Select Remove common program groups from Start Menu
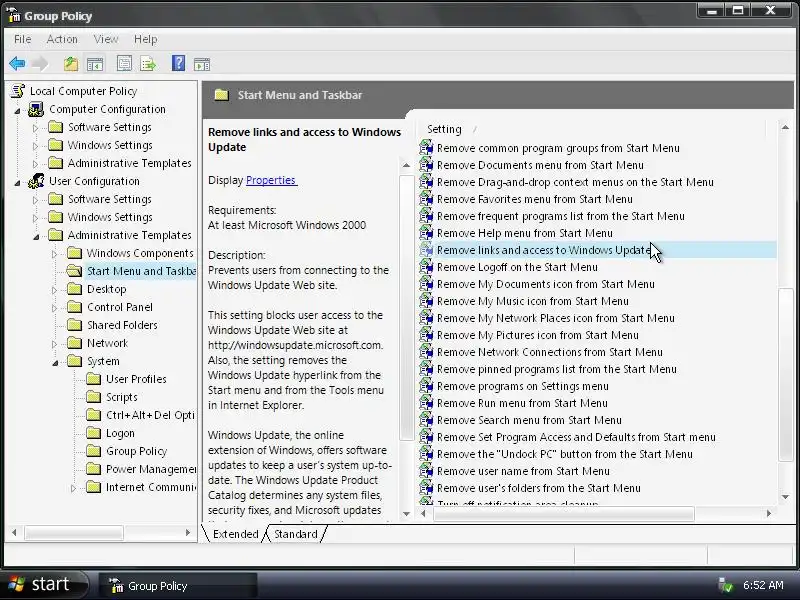This screenshot has height=600, width=800. 558,148
